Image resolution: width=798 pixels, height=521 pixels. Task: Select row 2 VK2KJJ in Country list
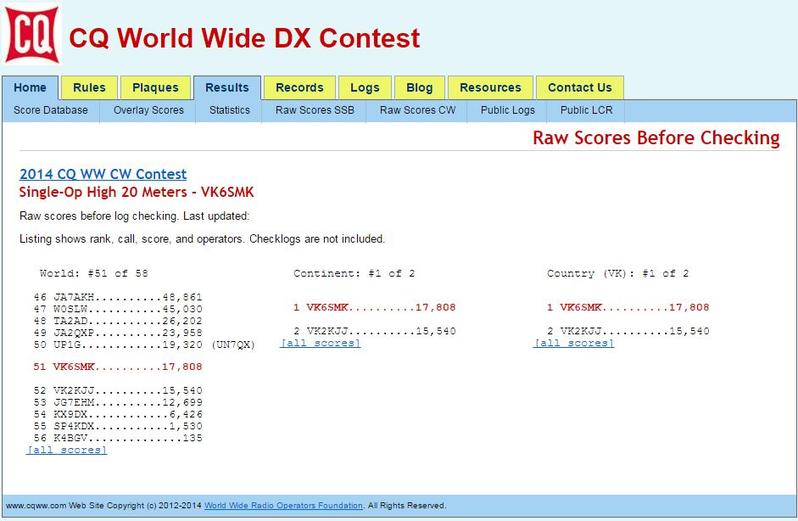click(x=628, y=331)
